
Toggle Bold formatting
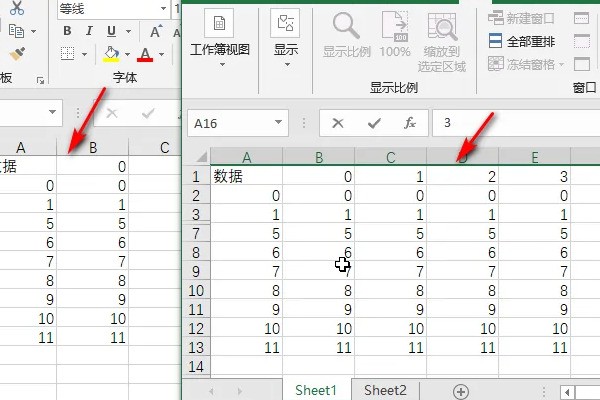point(68,30)
